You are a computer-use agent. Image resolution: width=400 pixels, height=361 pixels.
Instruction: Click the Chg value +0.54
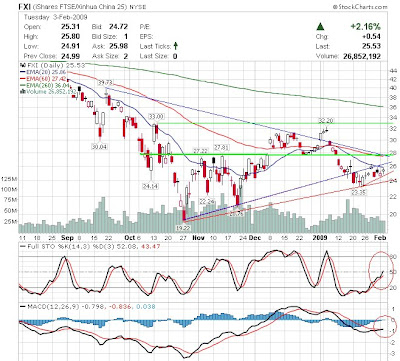371,36
